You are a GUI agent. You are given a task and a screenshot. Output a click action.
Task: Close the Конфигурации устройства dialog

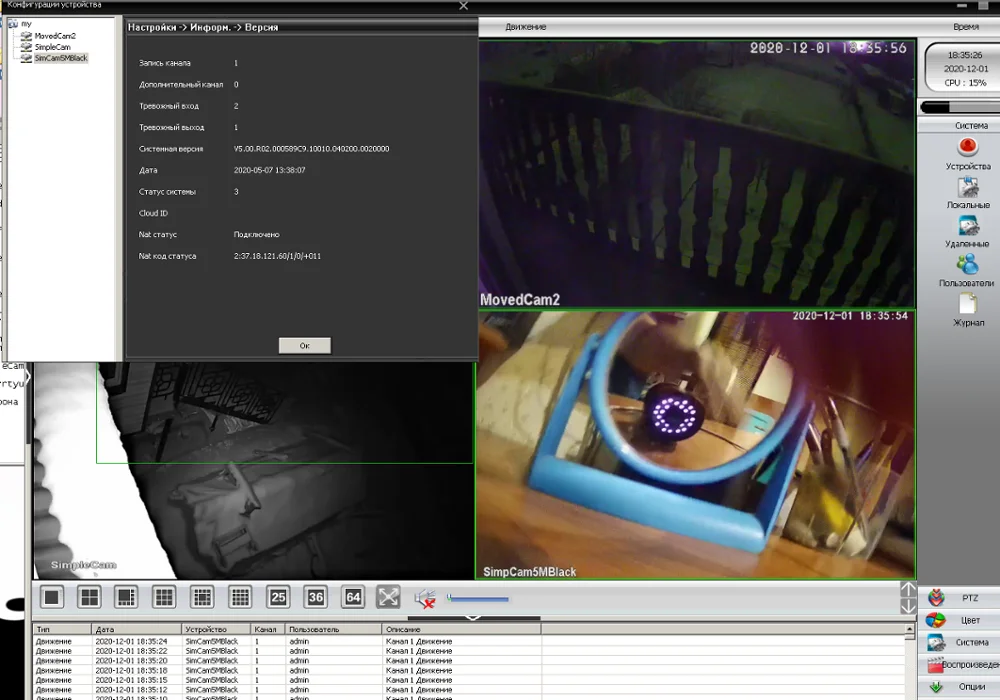[x=464, y=6]
